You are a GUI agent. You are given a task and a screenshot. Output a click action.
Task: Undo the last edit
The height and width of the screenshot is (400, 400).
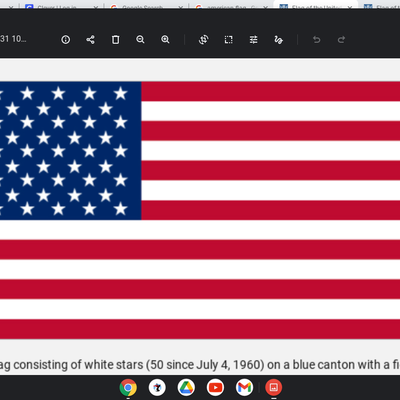tap(316, 40)
